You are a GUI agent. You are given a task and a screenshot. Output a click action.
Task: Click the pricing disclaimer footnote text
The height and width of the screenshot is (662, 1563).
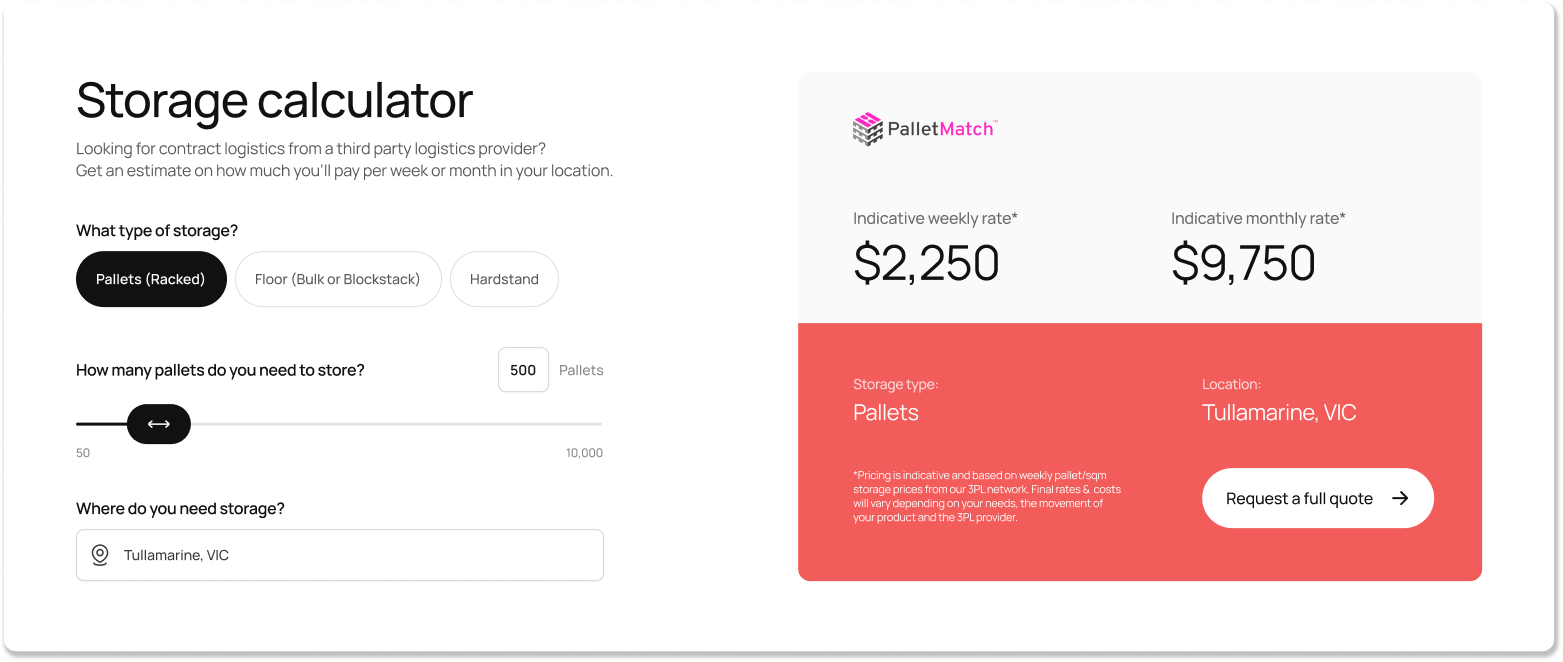pyautogui.click(x=986, y=496)
